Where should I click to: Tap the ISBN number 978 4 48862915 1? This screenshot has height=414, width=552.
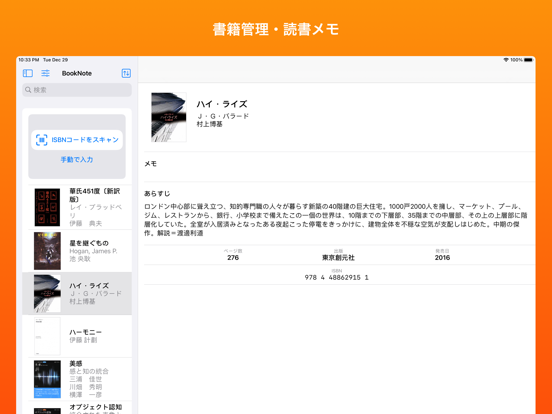[x=337, y=277]
